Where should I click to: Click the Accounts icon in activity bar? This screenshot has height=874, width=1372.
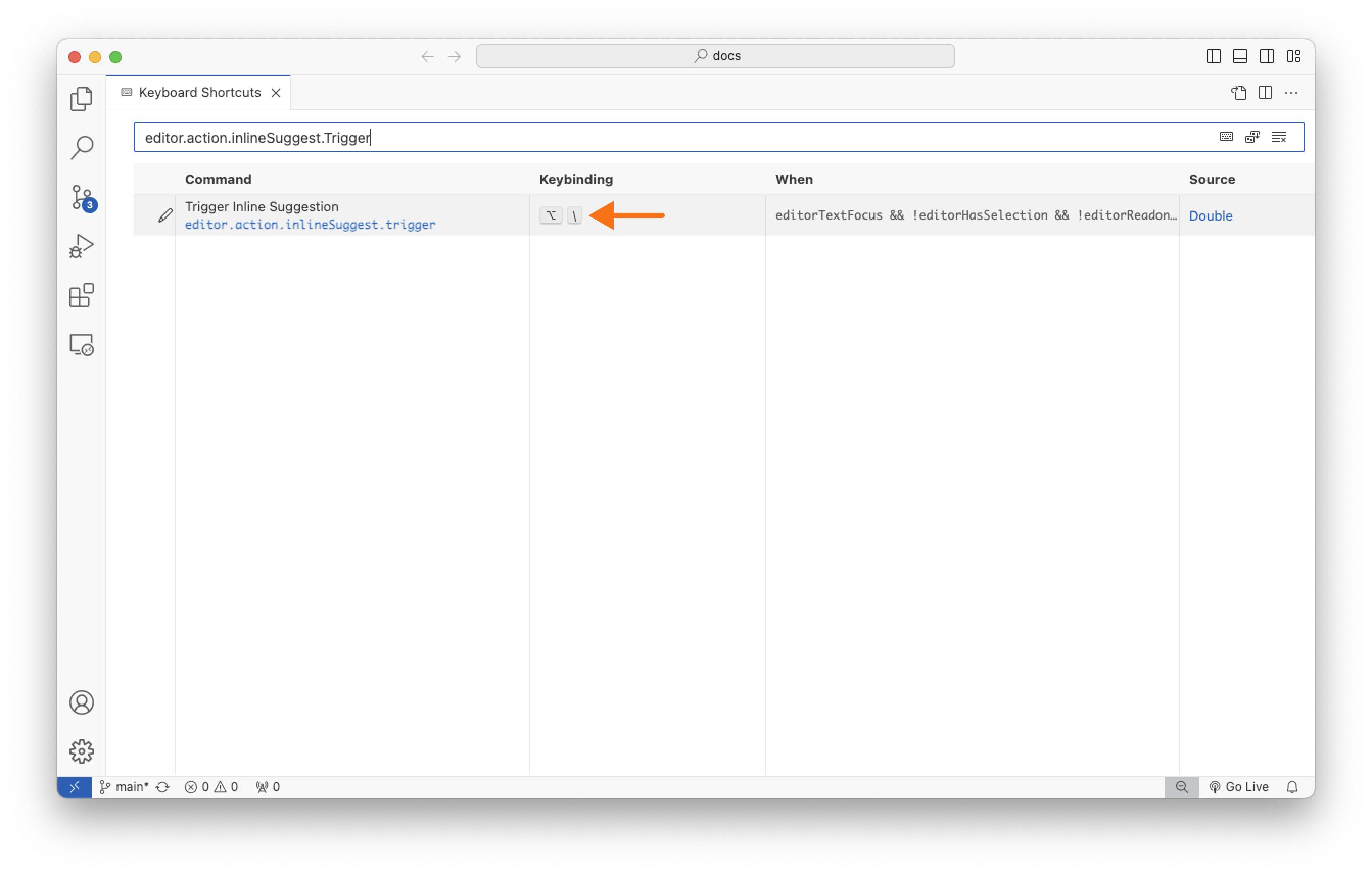pos(82,701)
